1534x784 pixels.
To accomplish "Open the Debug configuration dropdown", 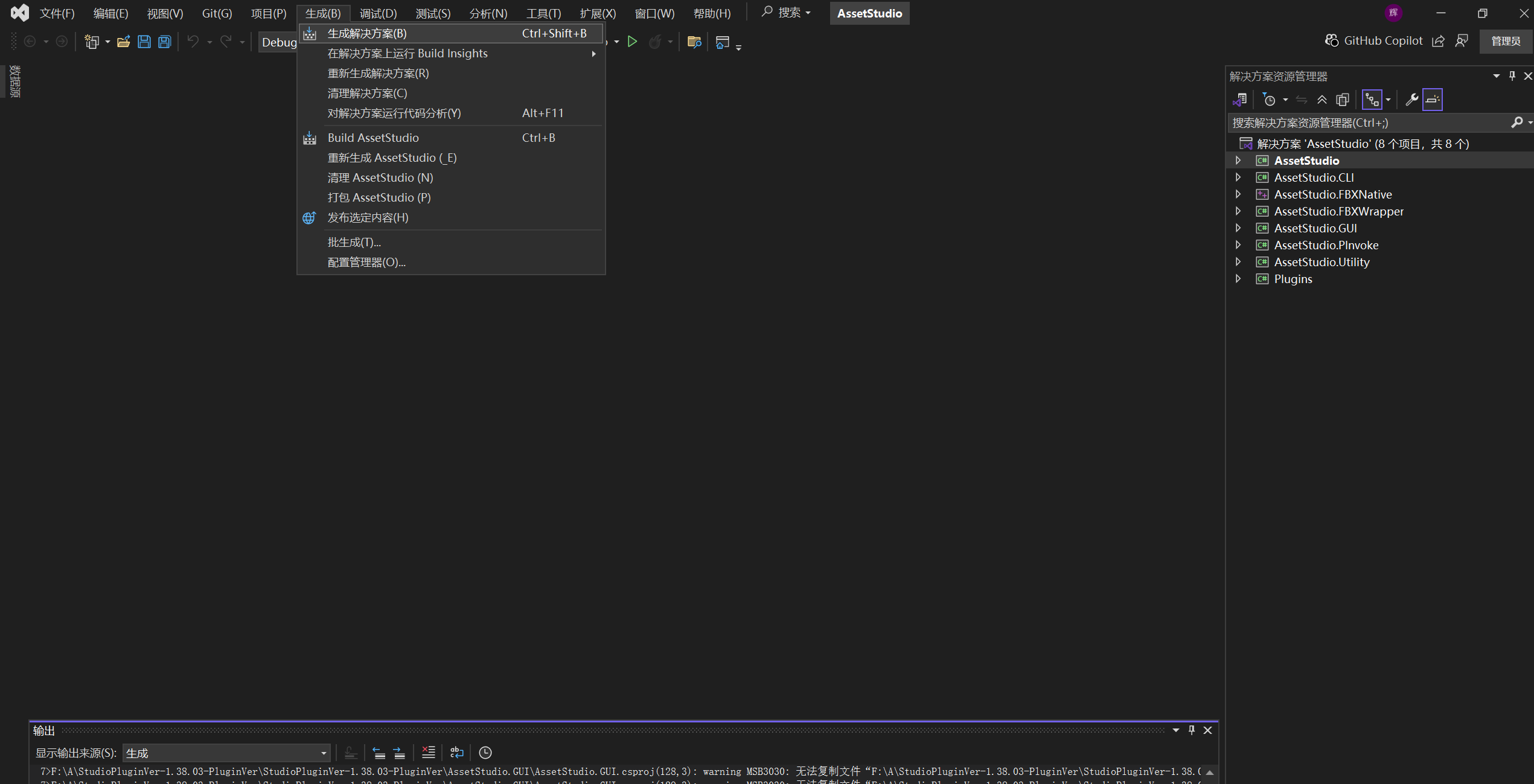I will coord(278,42).
